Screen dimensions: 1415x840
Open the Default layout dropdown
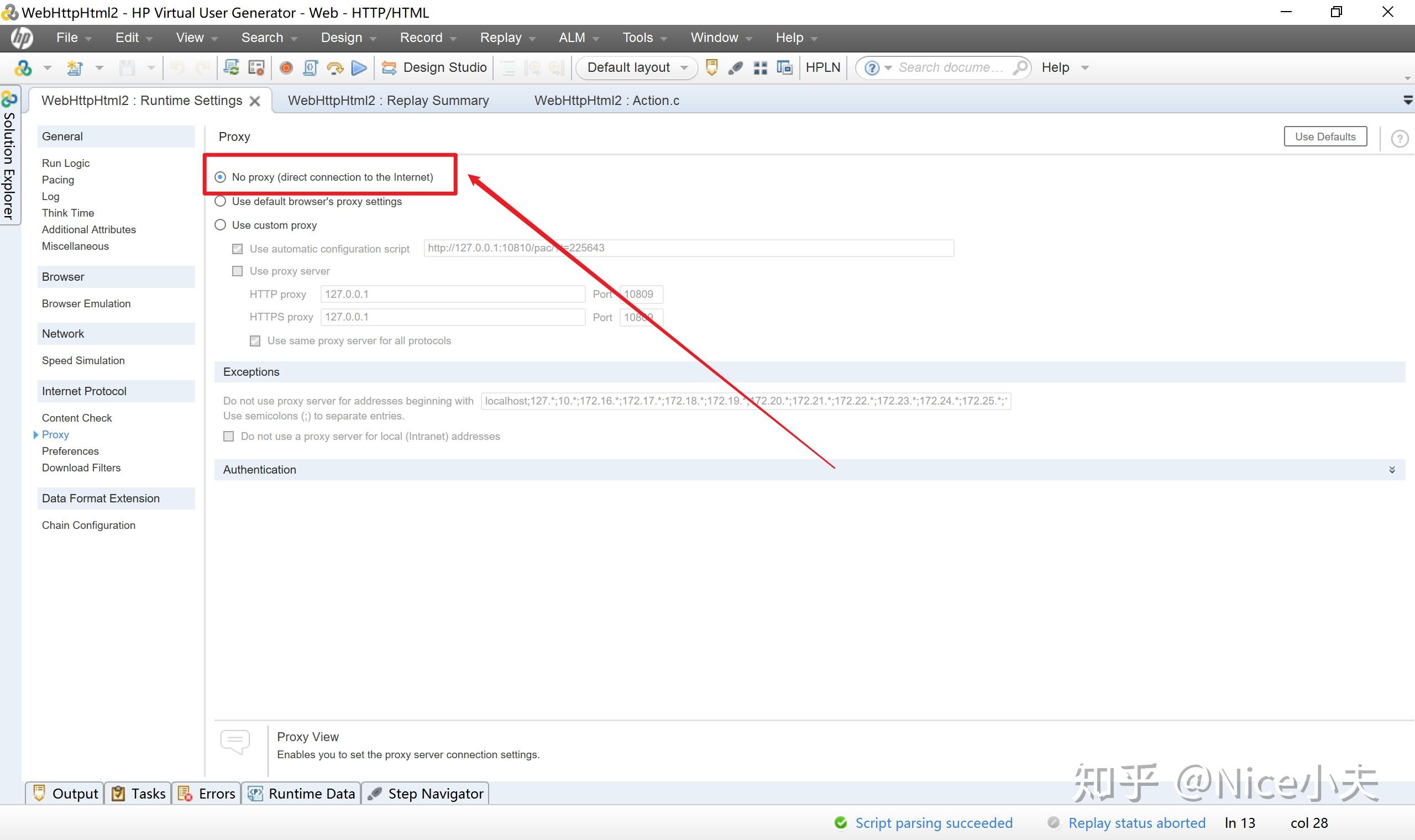pos(637,68)
